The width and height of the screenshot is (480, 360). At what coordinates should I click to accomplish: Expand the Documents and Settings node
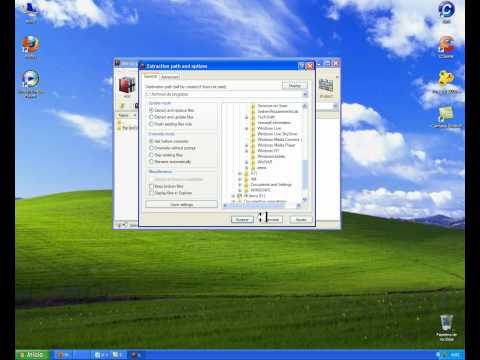(240, 184)
